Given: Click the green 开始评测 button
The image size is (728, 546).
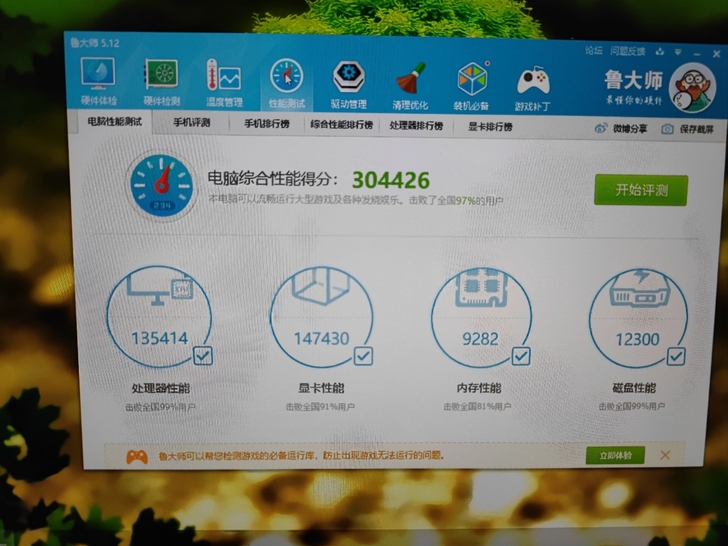Looking at the screenshot, I should pyautogui.click(x=641, y=190).
